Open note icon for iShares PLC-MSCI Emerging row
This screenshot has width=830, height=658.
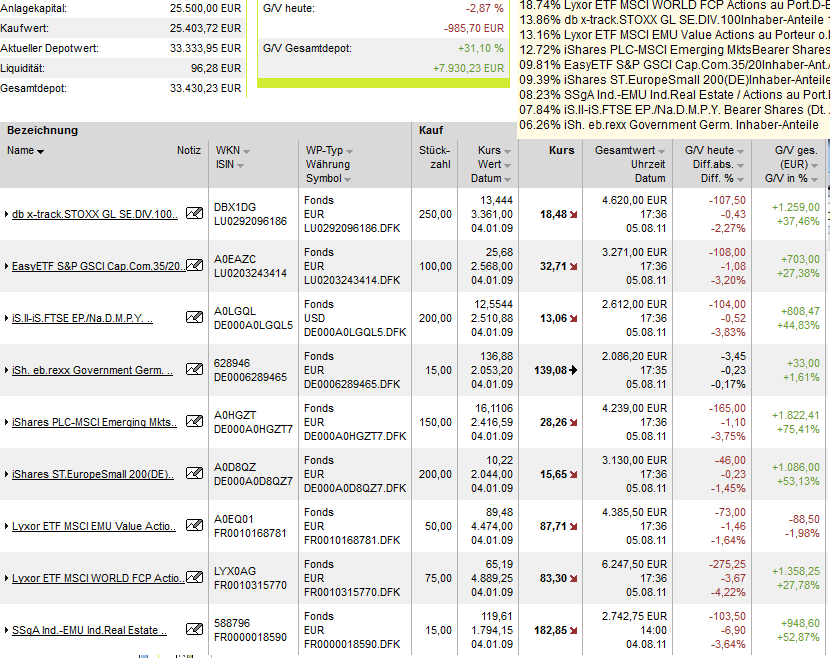194,421
